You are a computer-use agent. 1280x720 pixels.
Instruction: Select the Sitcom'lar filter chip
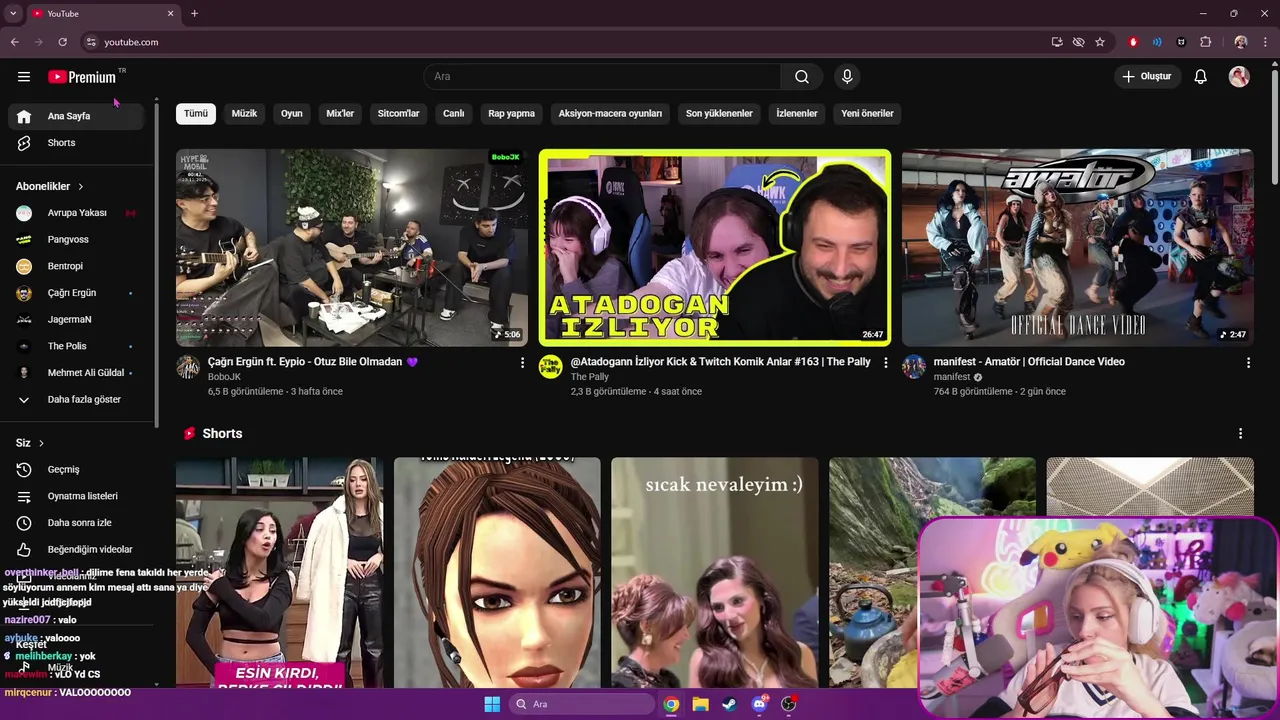pyautogui.click(x=398, y=113)
